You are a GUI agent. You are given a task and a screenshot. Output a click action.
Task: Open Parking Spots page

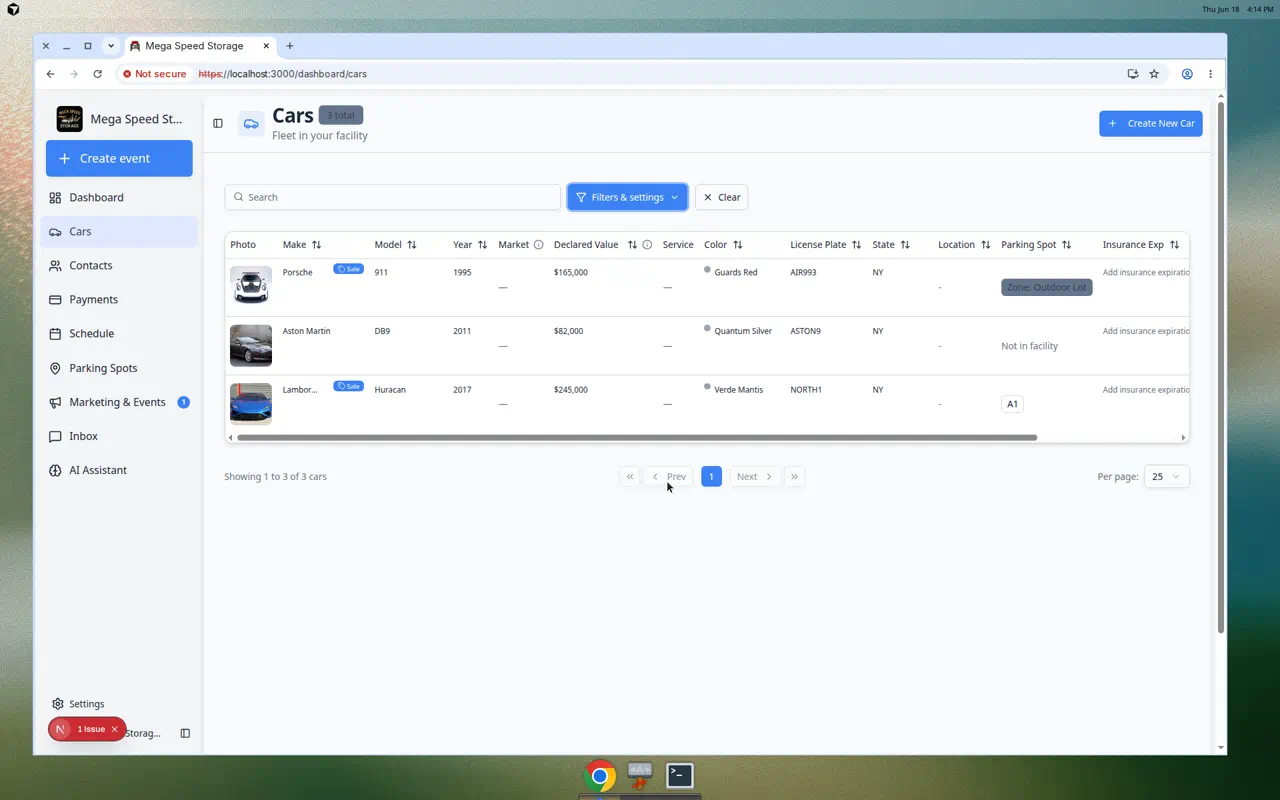(x=119, y=368)
